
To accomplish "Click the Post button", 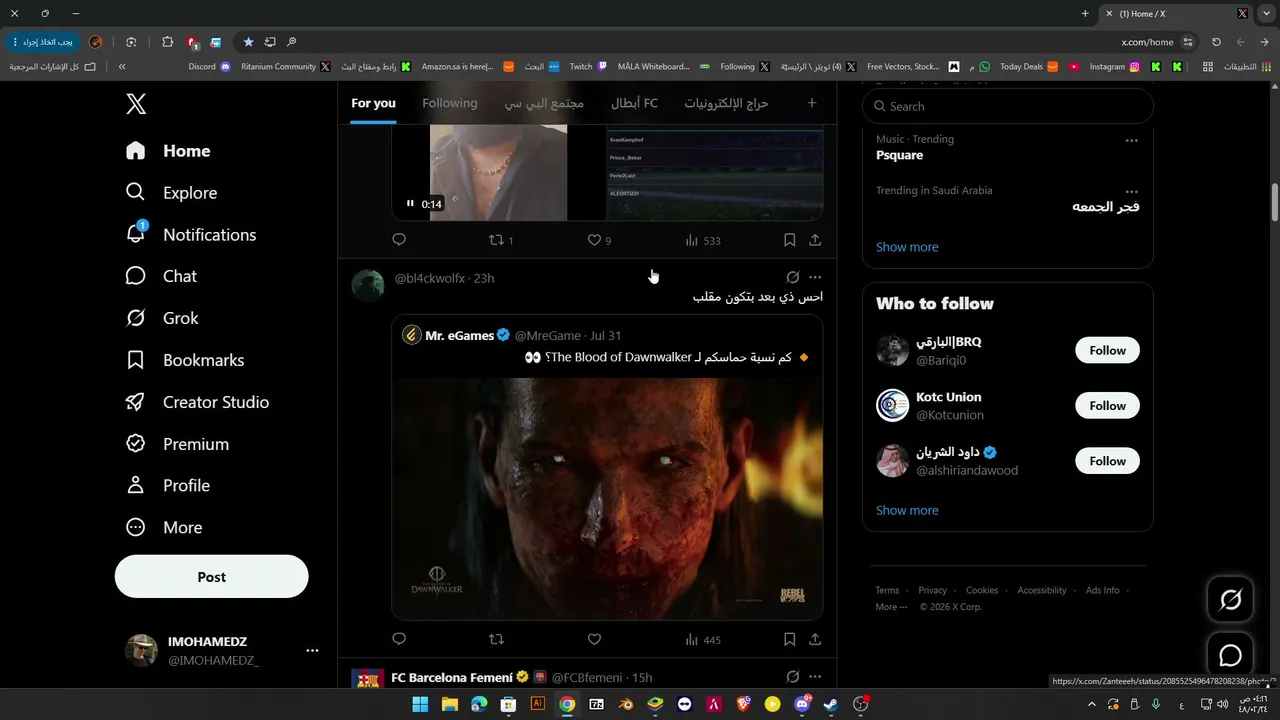I will (x=212, y=577).
